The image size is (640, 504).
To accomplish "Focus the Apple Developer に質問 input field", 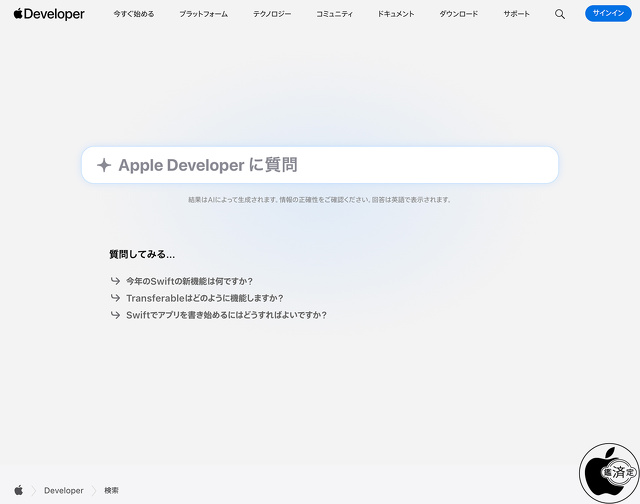I will point(320,165).
